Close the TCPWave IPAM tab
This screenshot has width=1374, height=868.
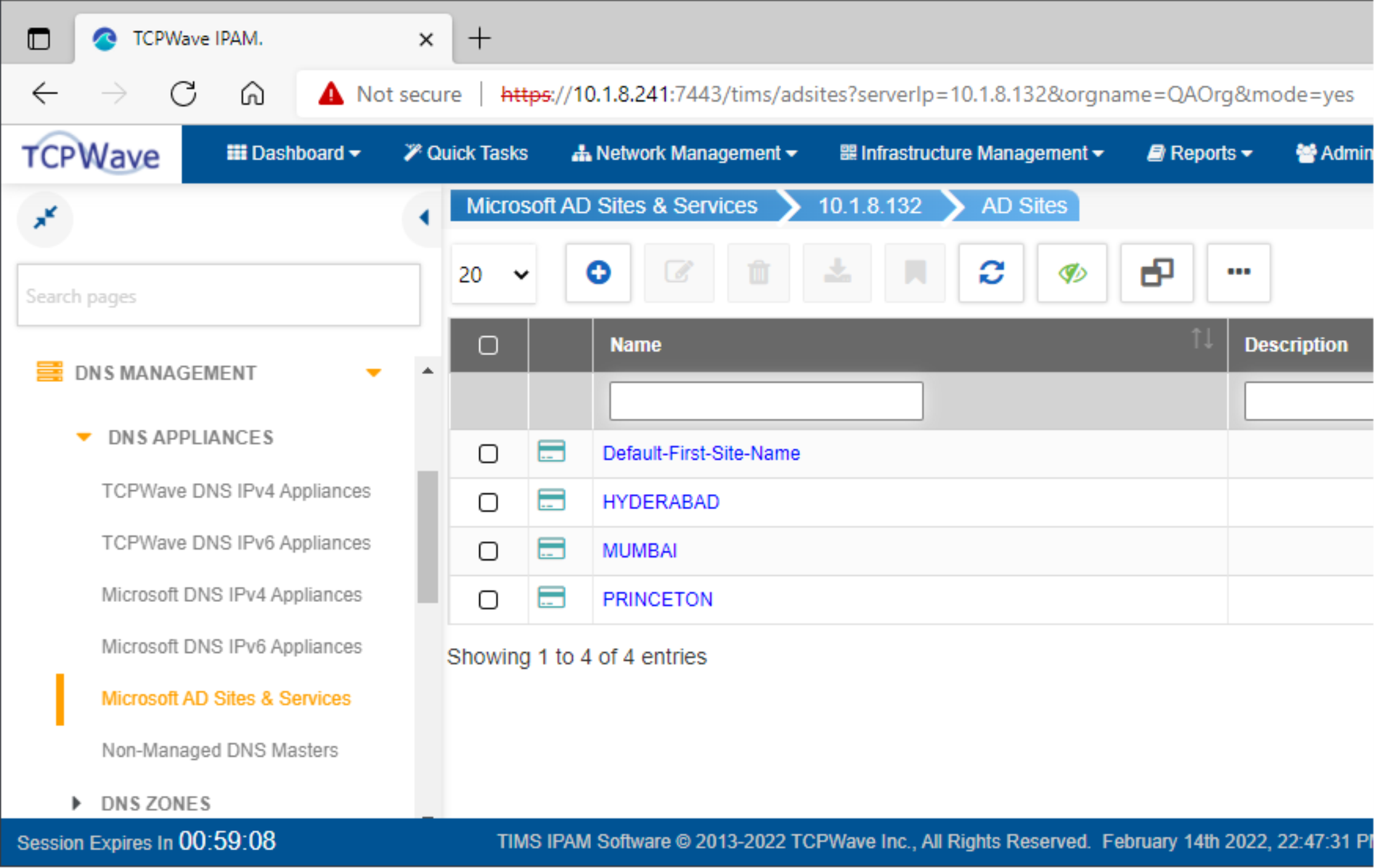(x=426, y=39)
